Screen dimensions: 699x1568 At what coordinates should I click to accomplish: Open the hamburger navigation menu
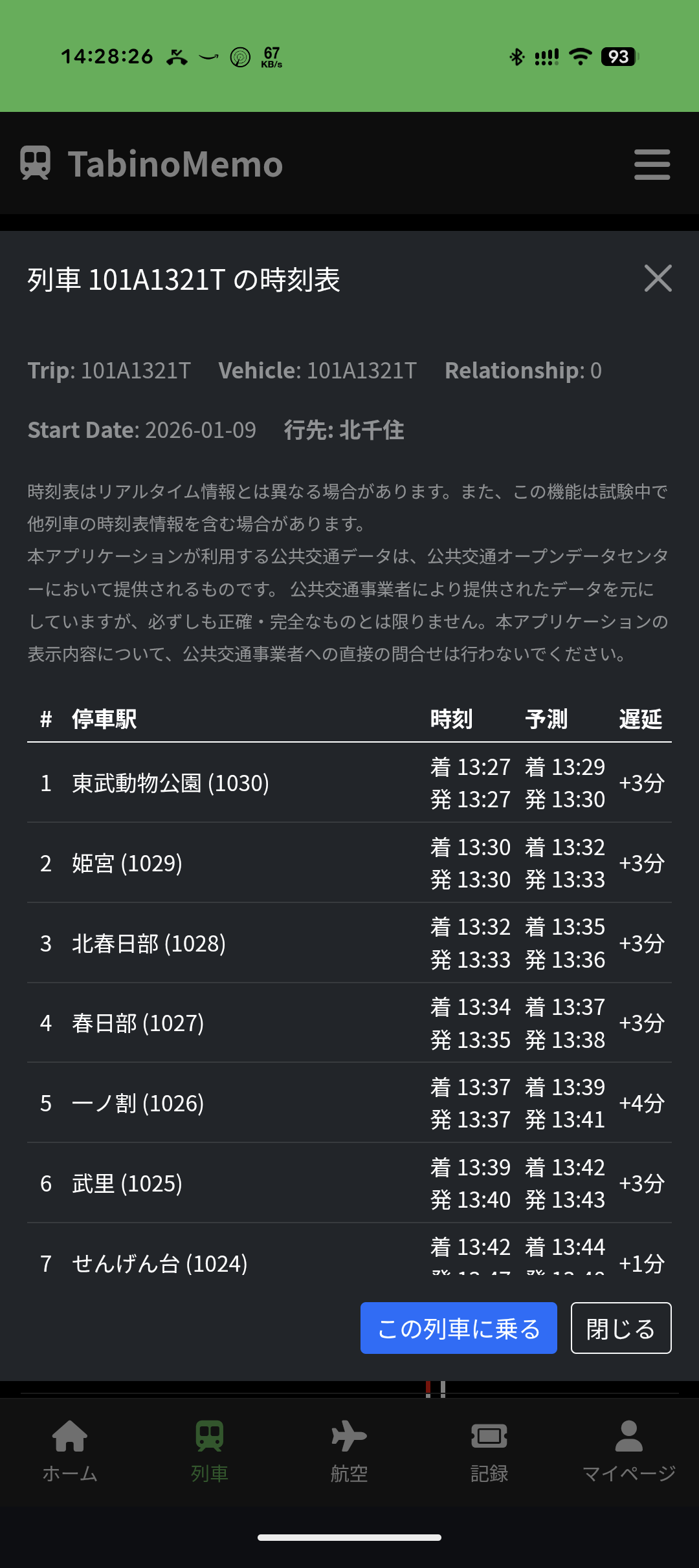coord(652,164)
